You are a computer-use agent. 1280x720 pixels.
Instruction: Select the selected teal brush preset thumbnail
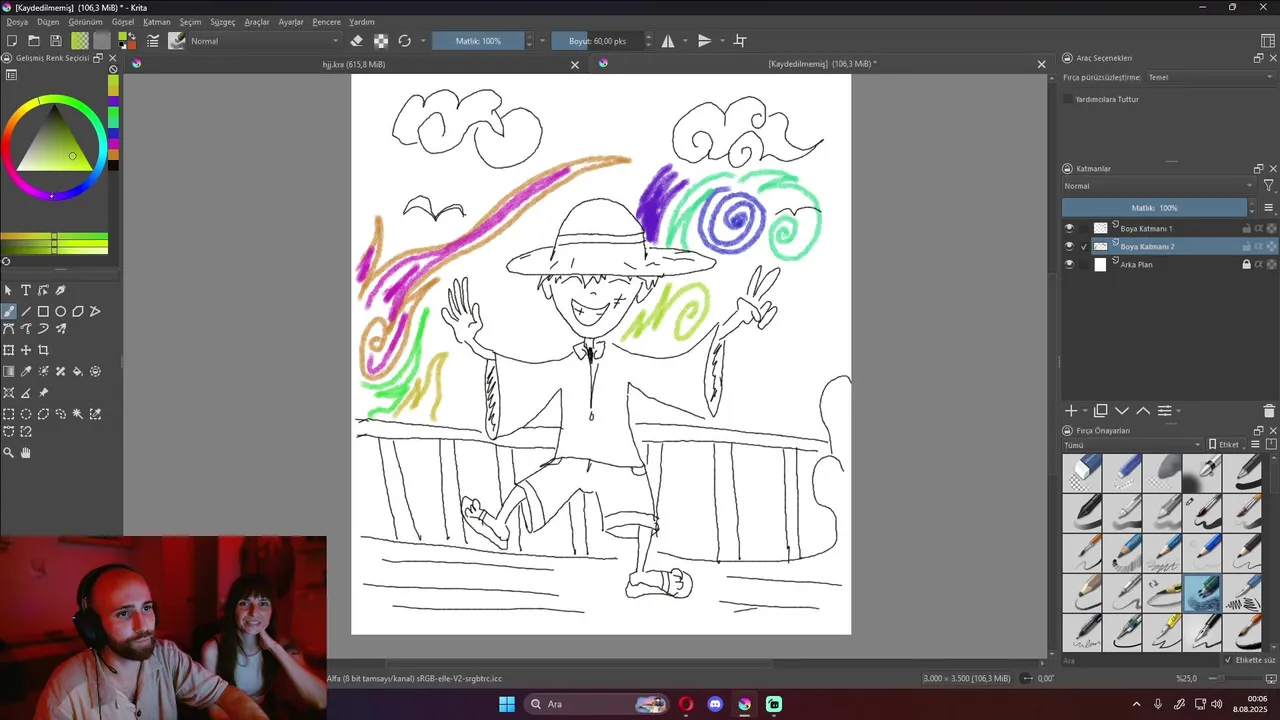(x=1202, y=592)
